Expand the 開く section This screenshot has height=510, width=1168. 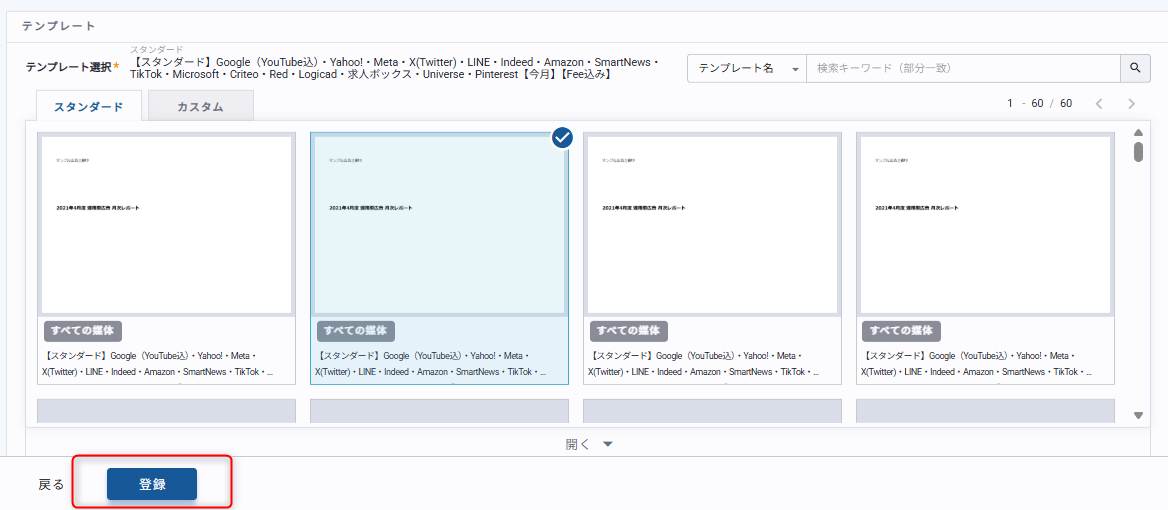pos(588,444)
